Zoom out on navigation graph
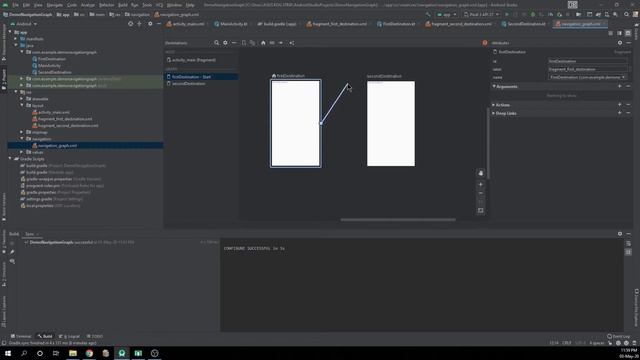Screen dimensions: 640x360 coord(481,193)
